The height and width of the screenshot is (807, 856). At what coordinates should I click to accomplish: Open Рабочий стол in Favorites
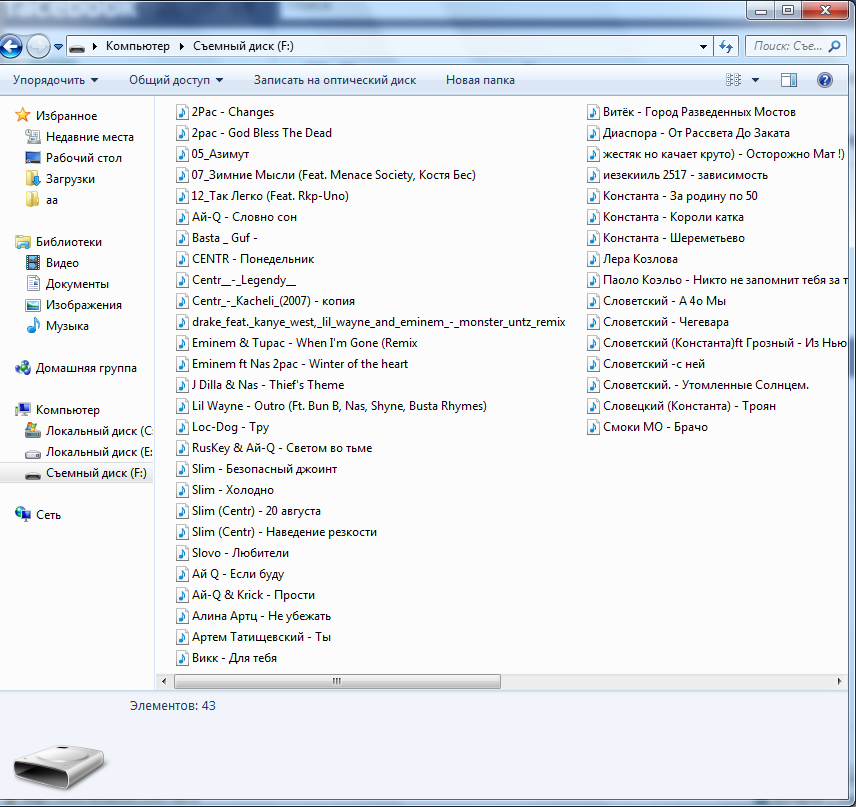tap(84, 158)
